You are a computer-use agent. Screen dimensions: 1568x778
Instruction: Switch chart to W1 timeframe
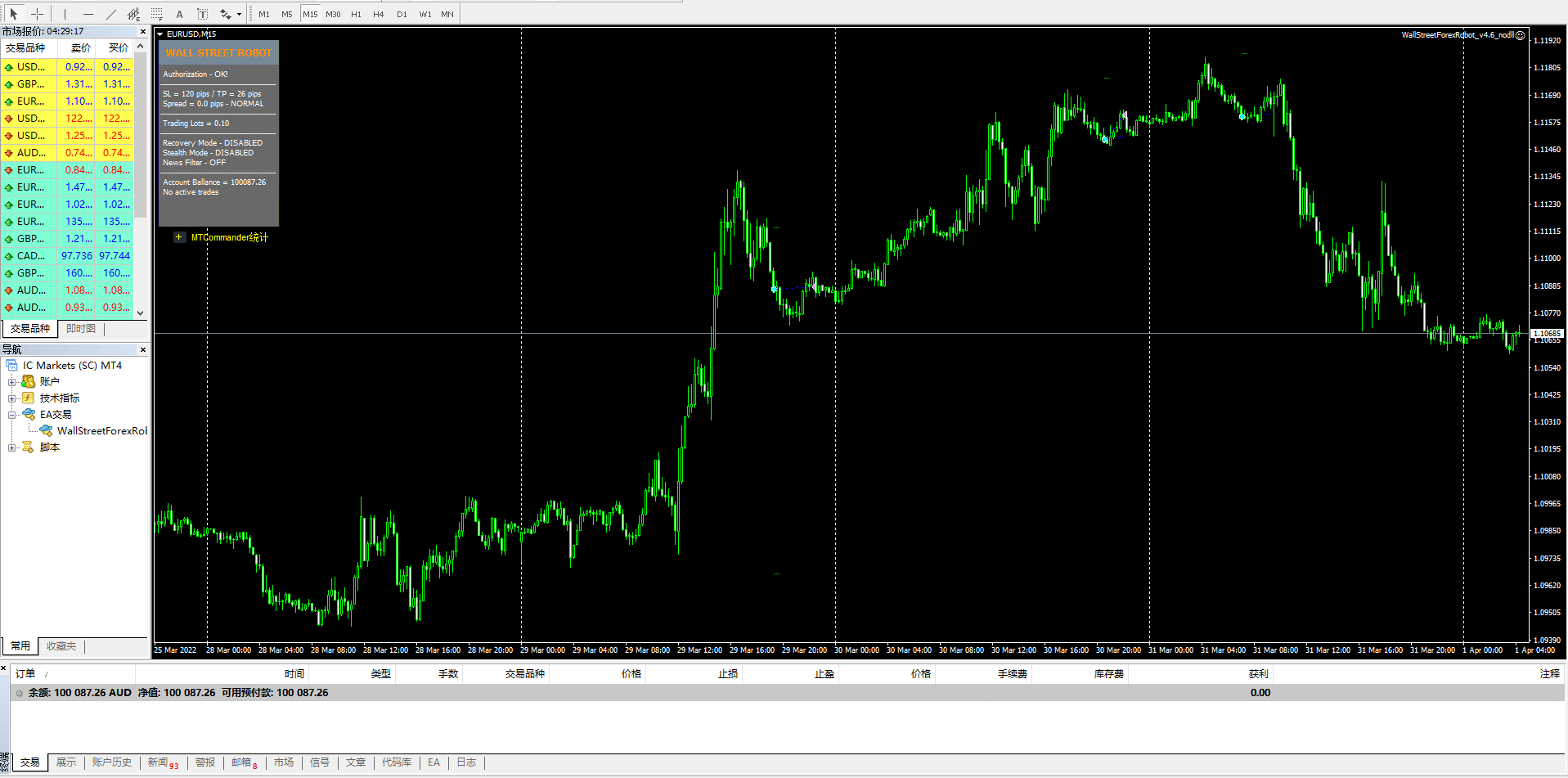[x=425, y=14]
